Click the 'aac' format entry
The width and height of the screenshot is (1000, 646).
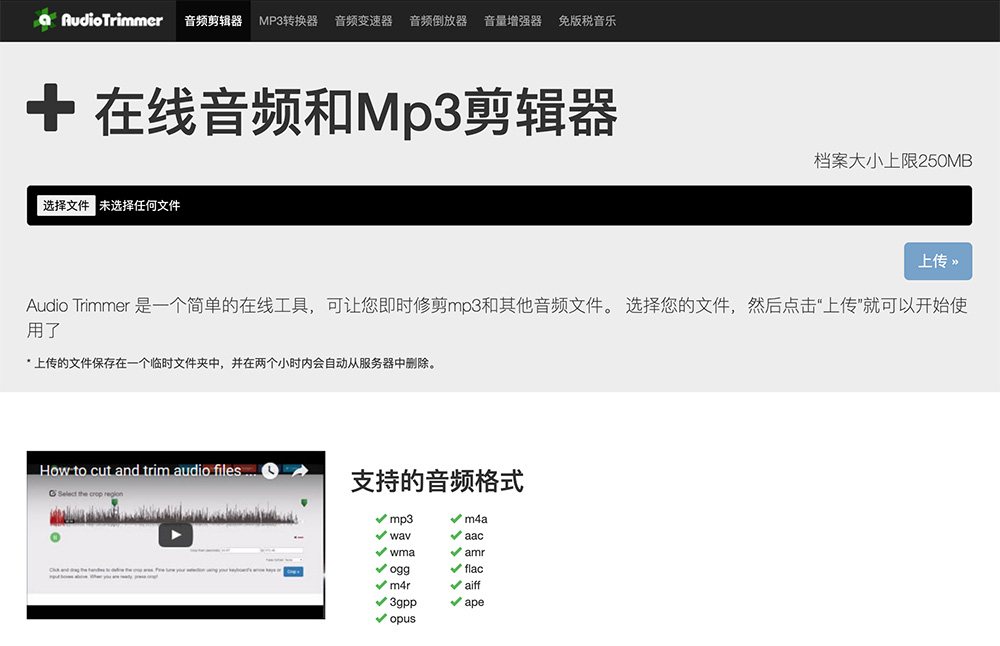tap(467, 536)
